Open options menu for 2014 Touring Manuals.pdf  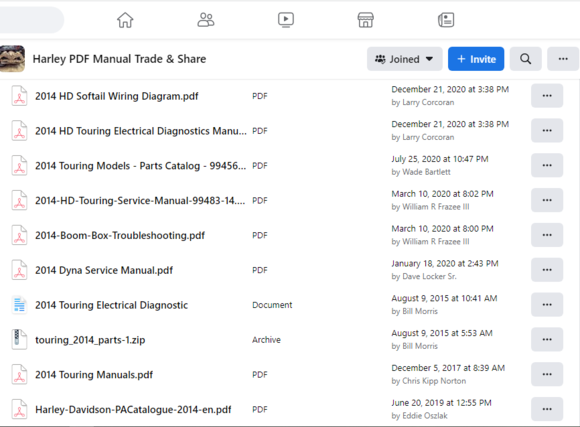pos(547,374)
